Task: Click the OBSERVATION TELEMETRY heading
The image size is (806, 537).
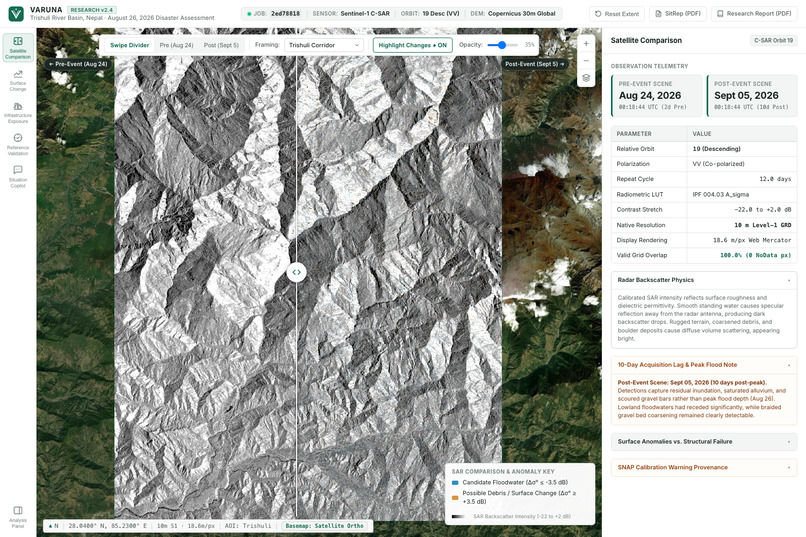Action: [649, 66]
